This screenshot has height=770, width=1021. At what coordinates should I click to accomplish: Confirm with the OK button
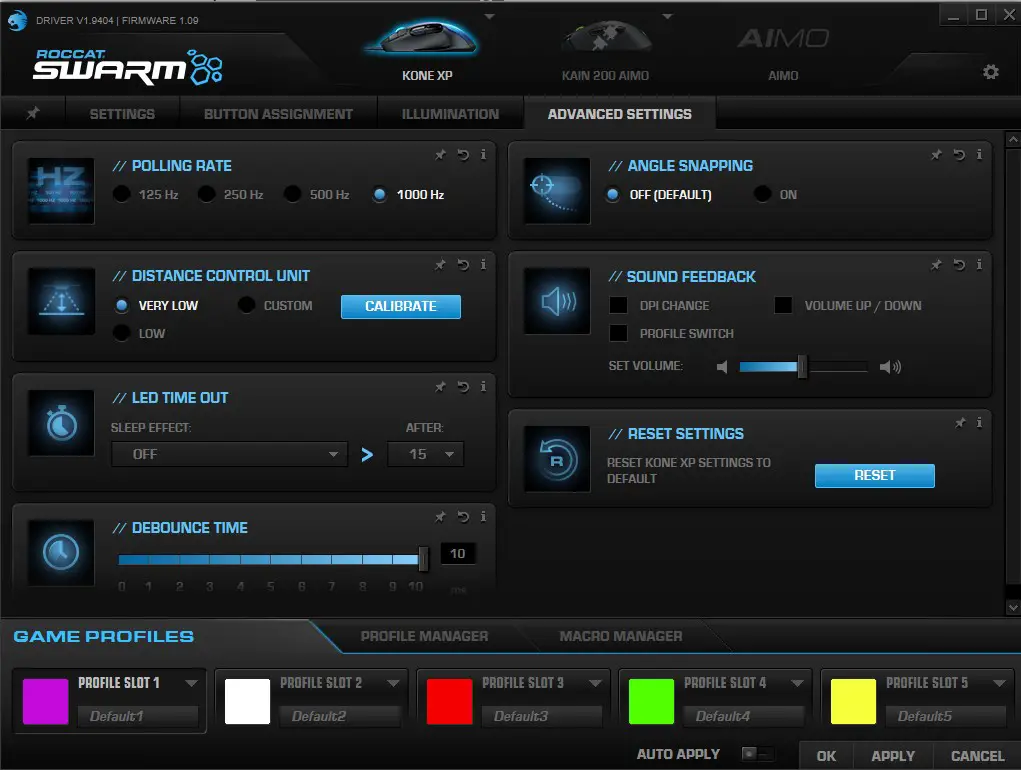tap(826, 756)
